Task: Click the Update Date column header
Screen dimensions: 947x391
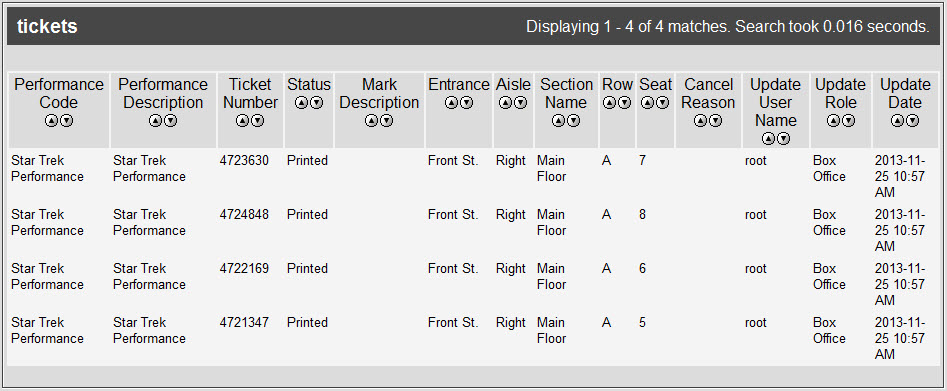Action: tap(905, 93)
